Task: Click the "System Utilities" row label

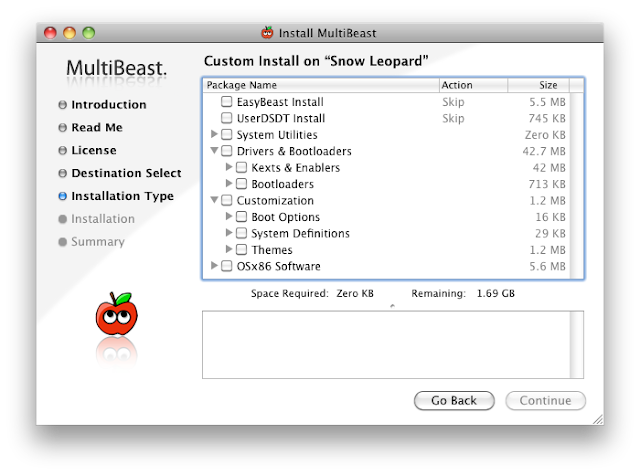Action: [277, 135]
